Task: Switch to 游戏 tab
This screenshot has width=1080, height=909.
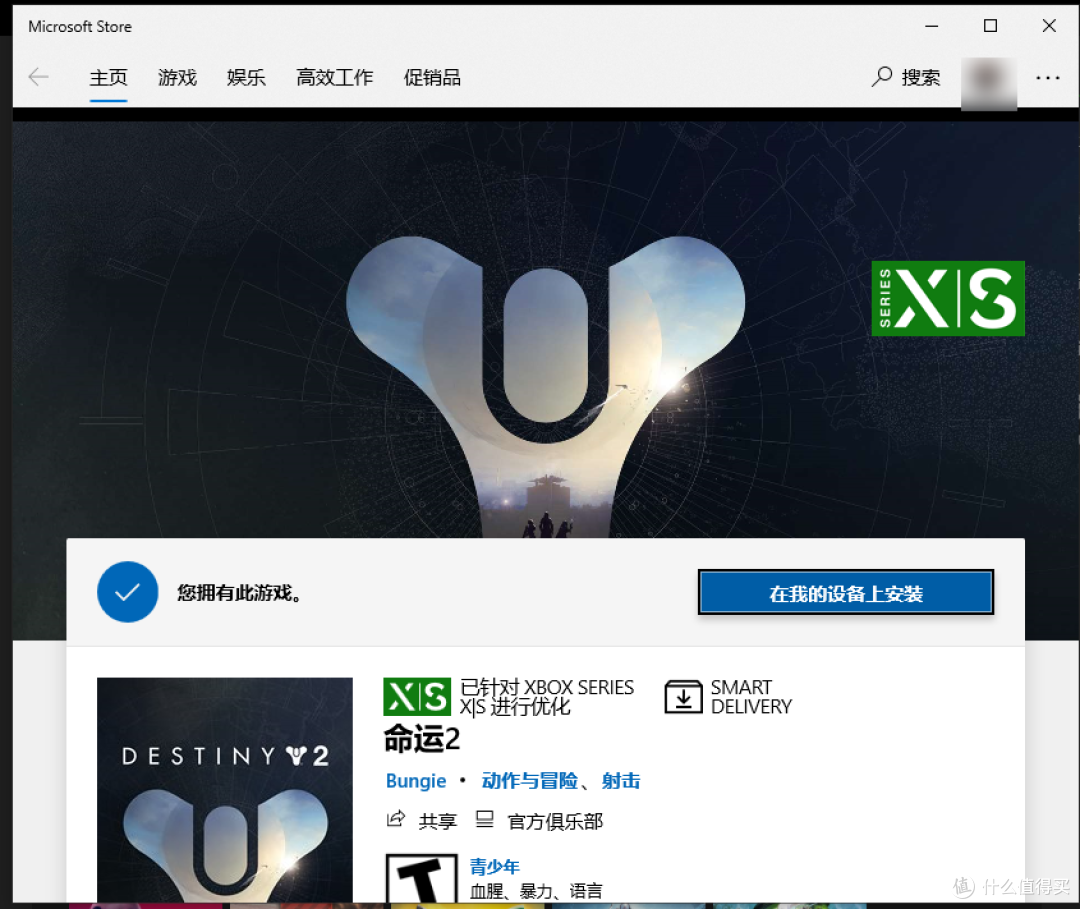Action: 177,77
